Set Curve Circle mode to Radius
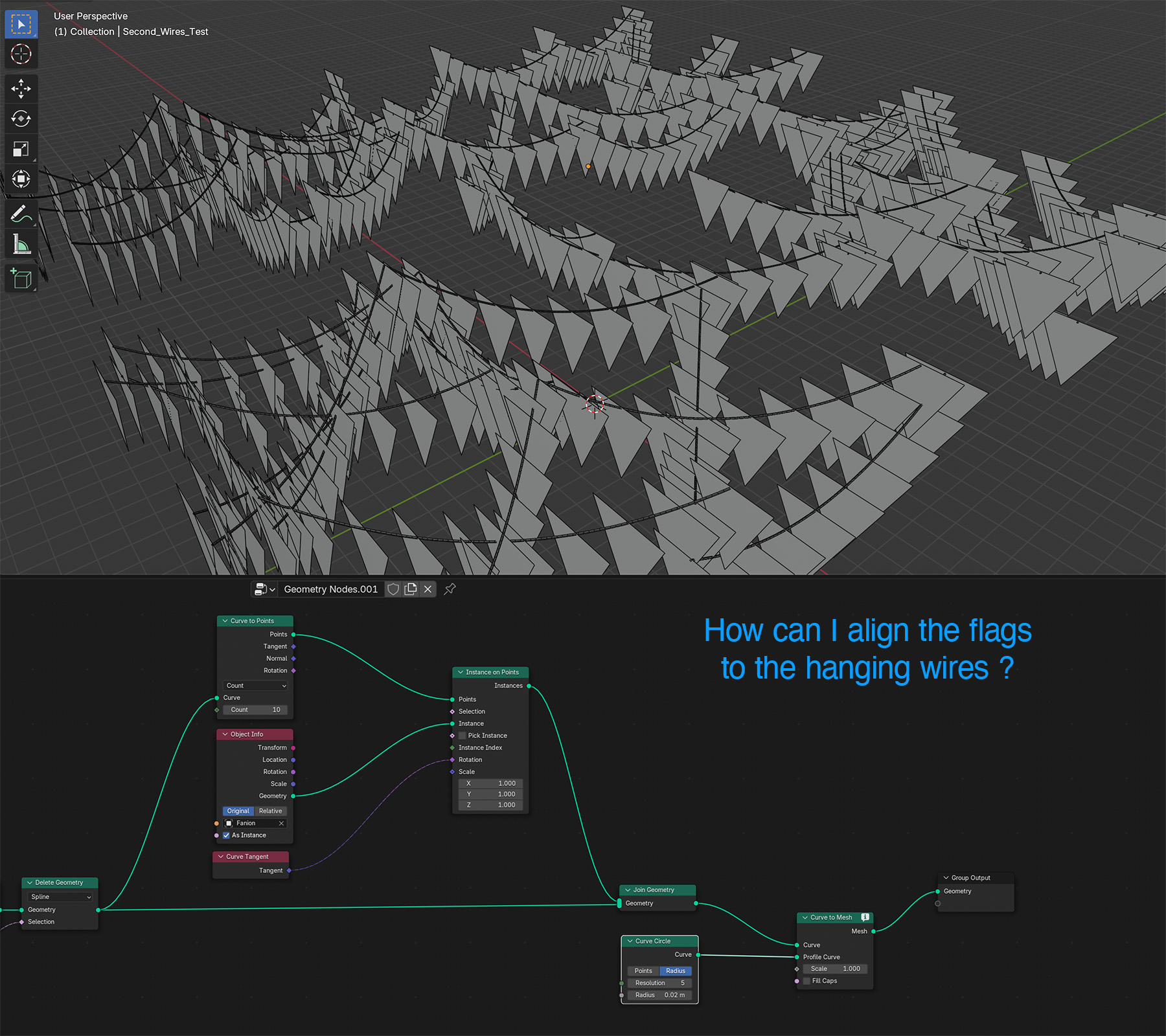The height and width of the screenshot is (1036, 1166). 676,971
